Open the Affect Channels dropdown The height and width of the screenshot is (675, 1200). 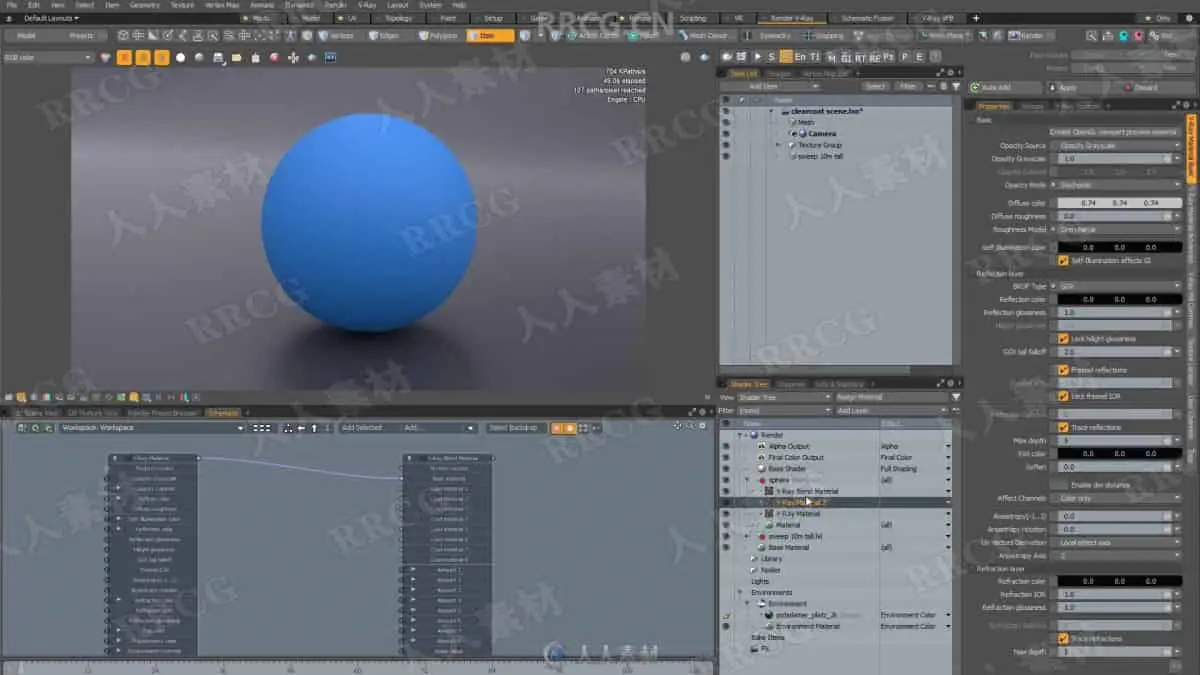click(1120, 498)
